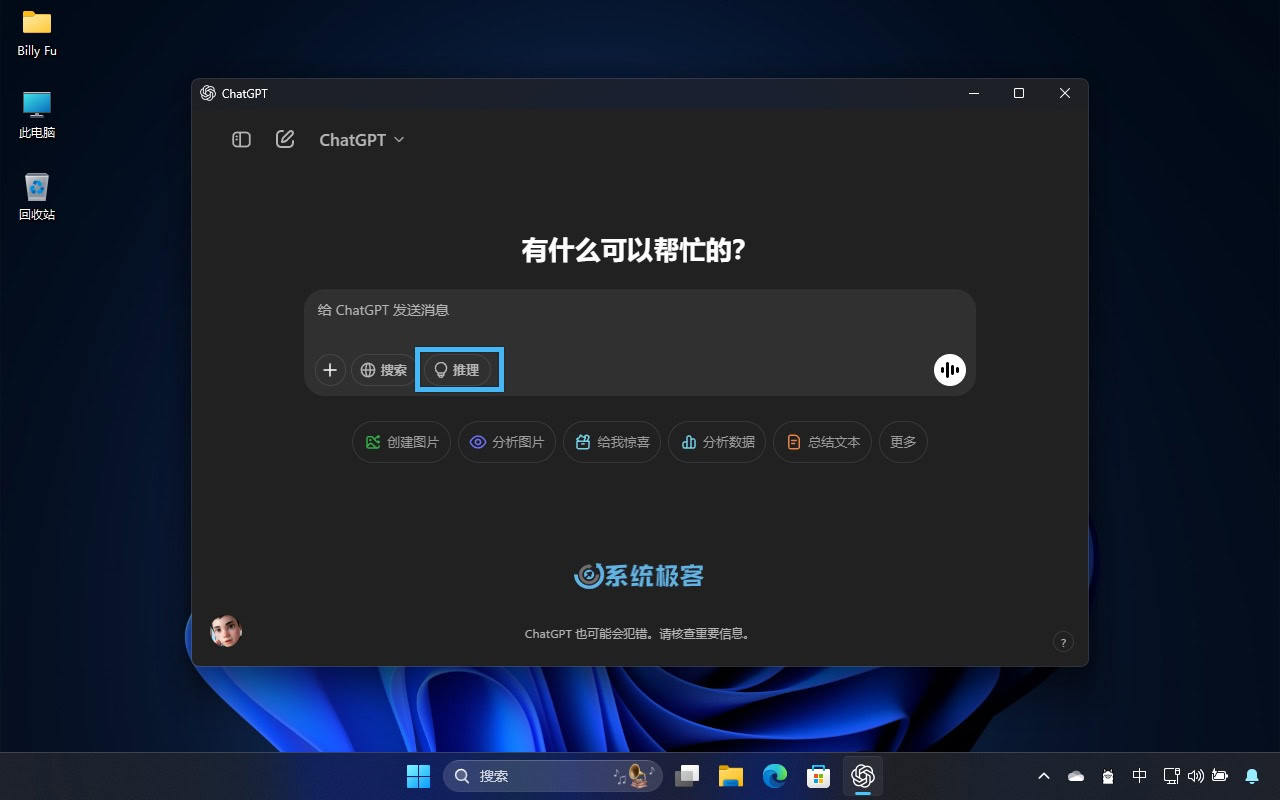Click the penguin icon in the system tray

1108,776
